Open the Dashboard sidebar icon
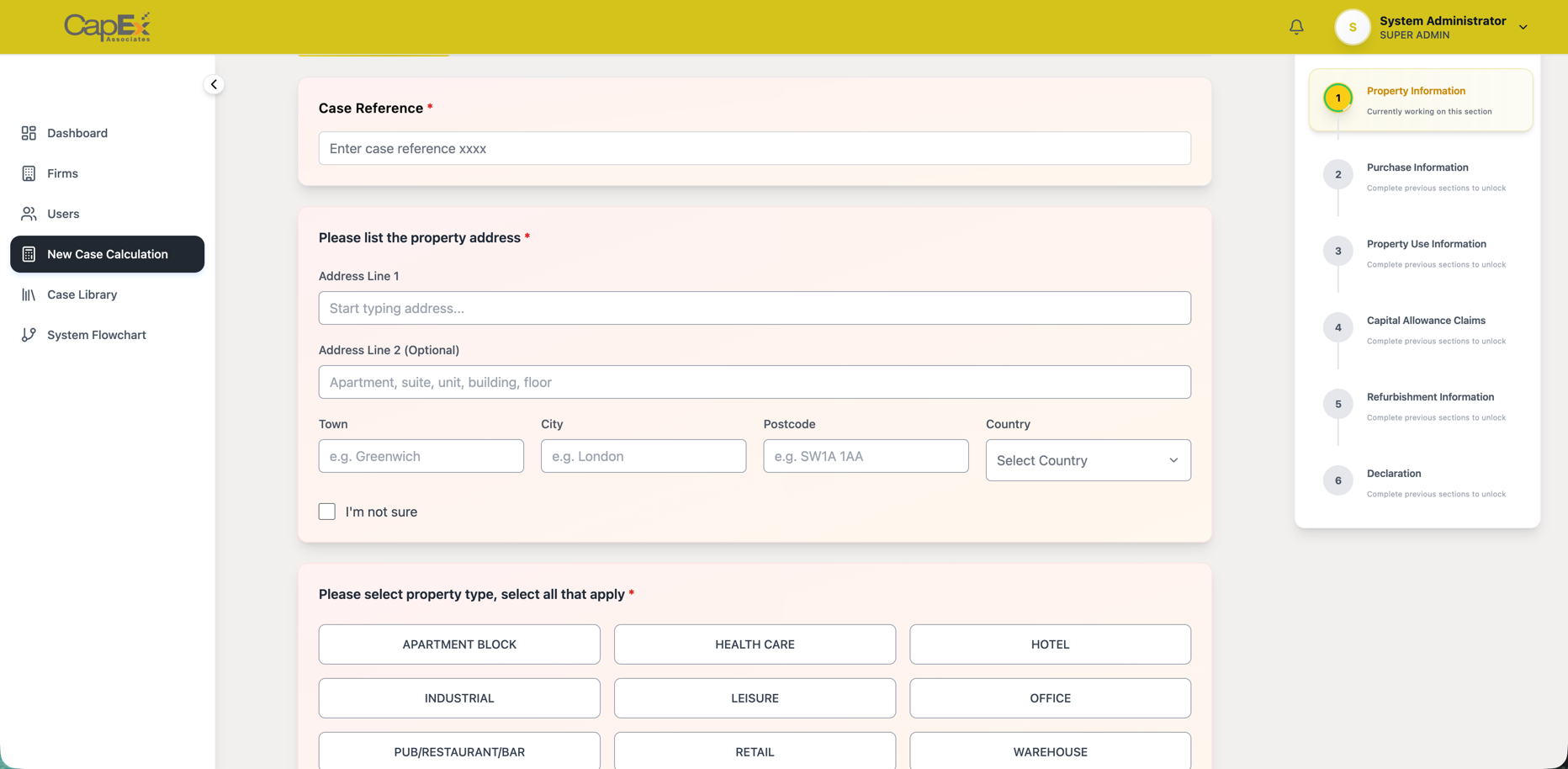This screenshot has height=769, width=1568. tap(28, 133)
